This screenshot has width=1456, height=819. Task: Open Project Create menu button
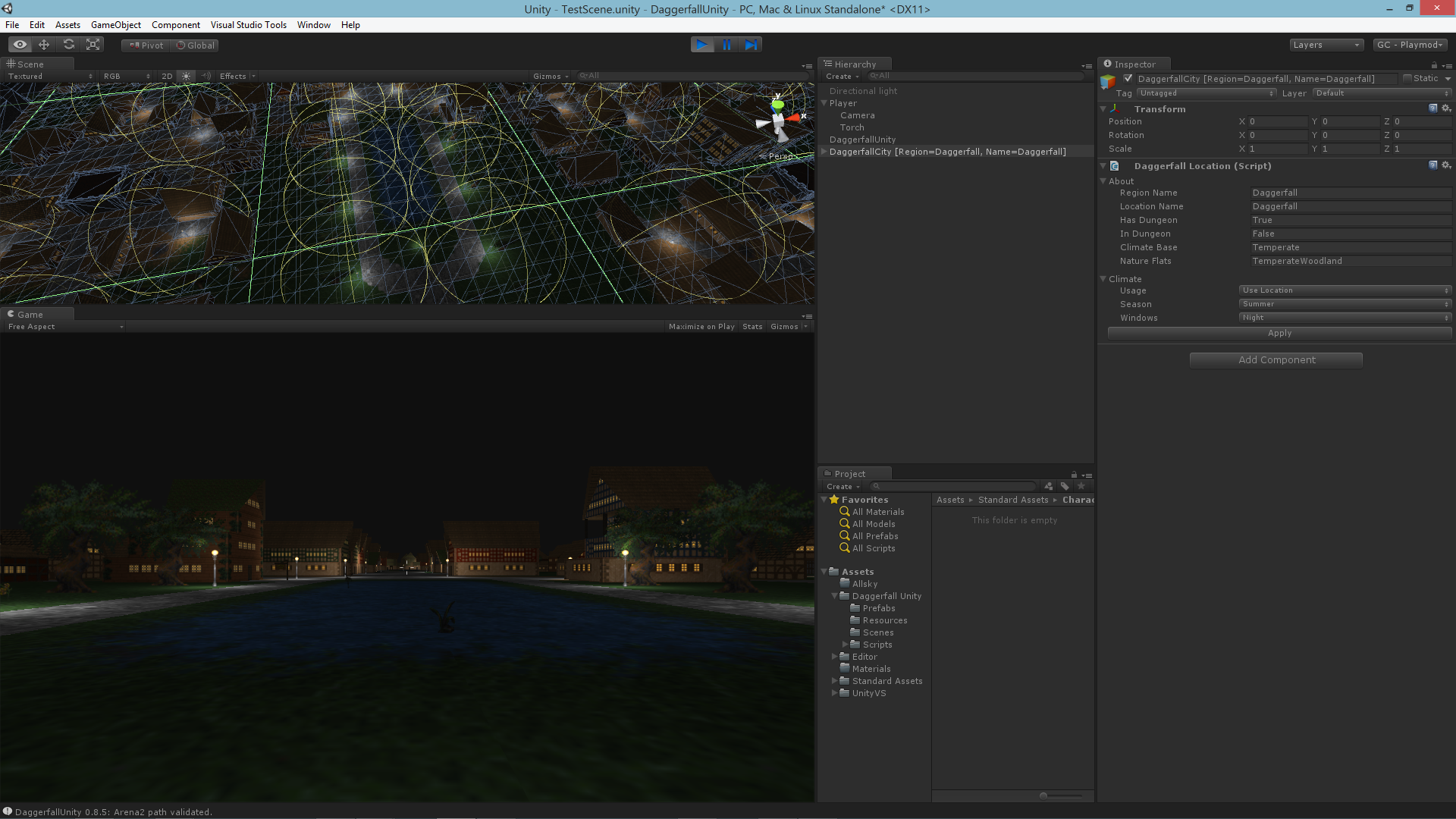point(843,487)
